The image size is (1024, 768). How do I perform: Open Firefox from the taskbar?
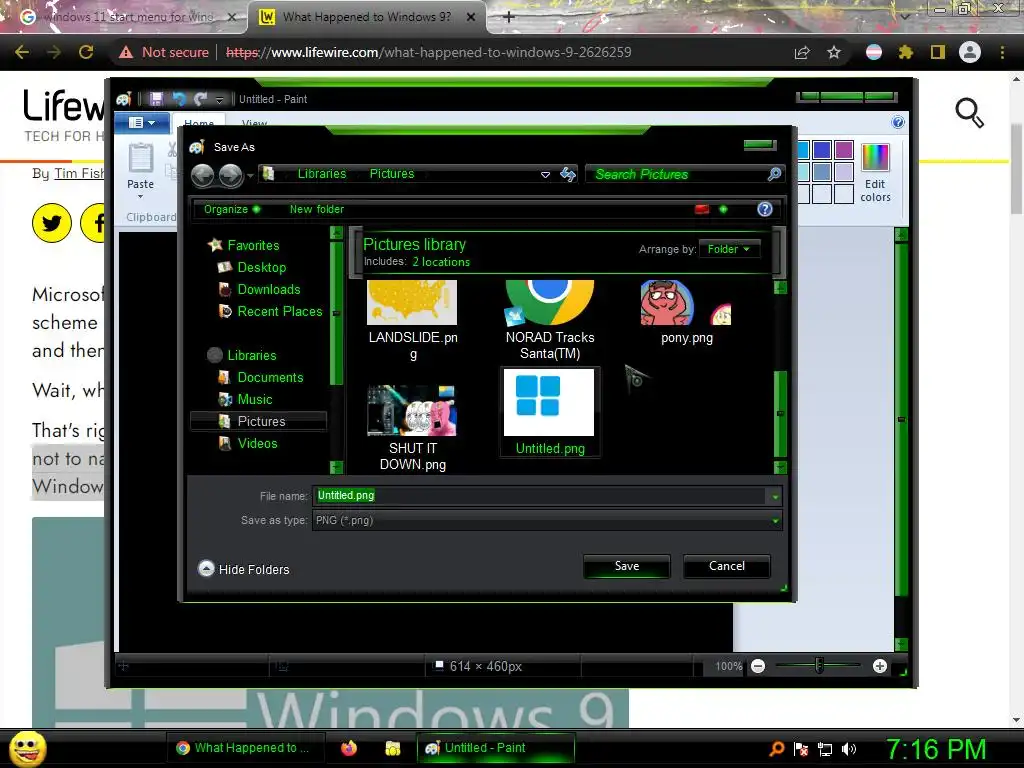[349, 748]
